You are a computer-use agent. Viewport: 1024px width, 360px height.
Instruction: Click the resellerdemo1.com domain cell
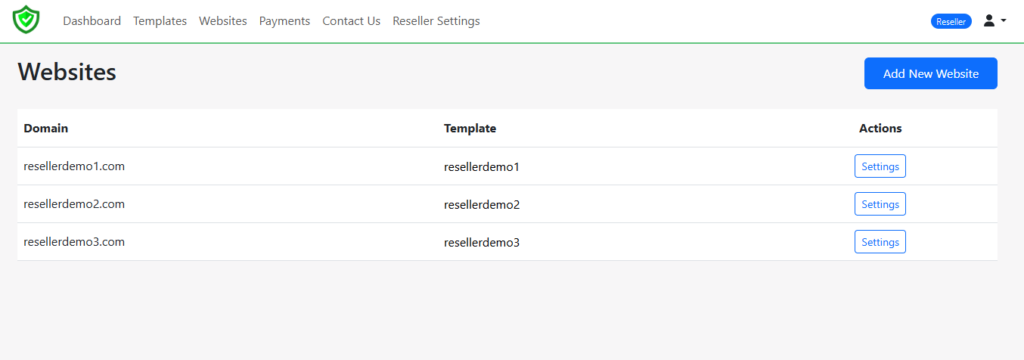(x=74, y=166)
